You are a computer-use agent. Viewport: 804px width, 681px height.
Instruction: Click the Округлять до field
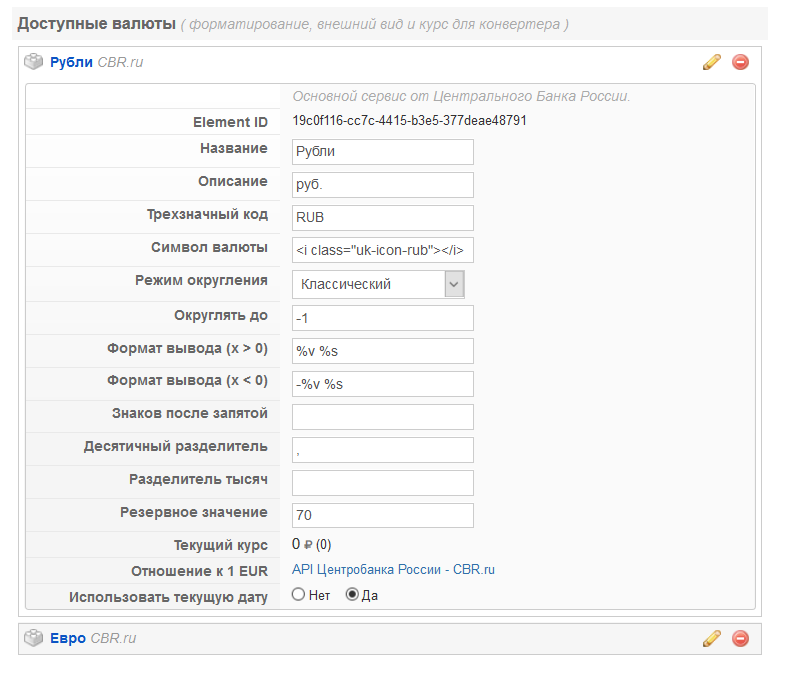382,318
